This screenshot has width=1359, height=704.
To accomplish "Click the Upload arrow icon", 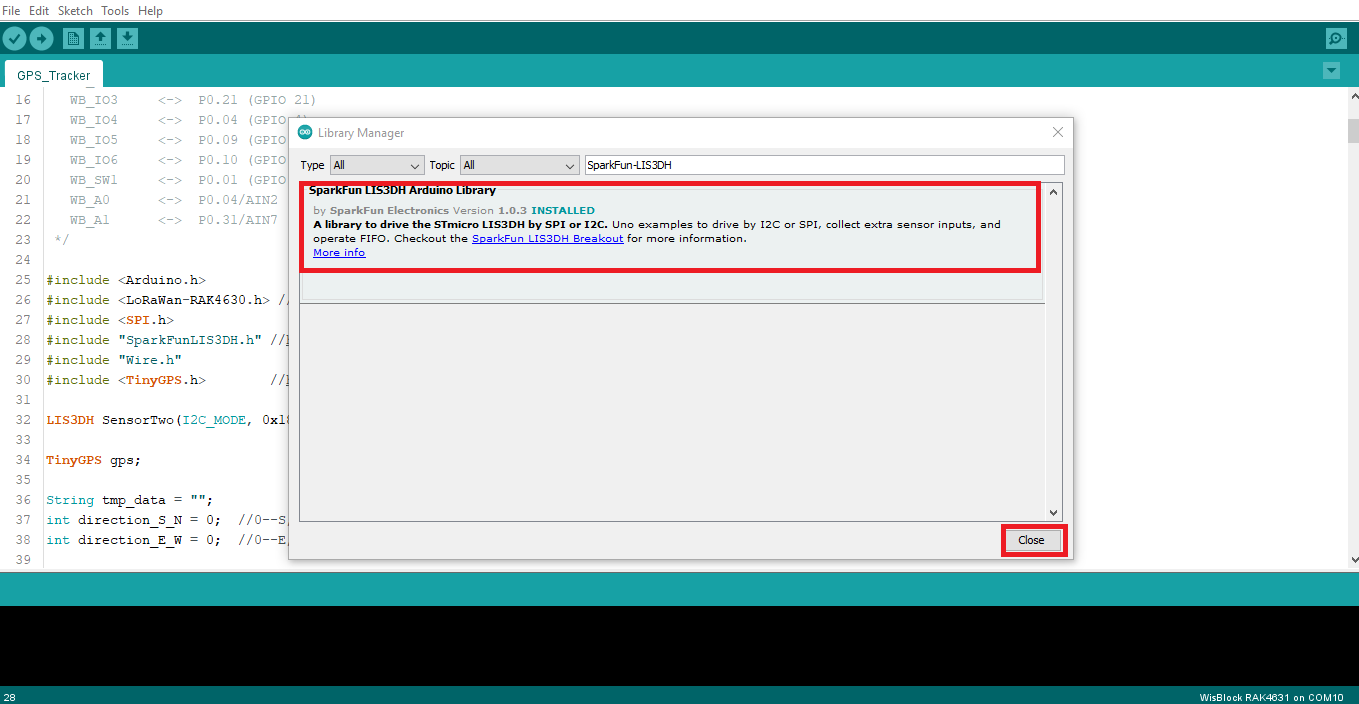I will tap(41, 38).
